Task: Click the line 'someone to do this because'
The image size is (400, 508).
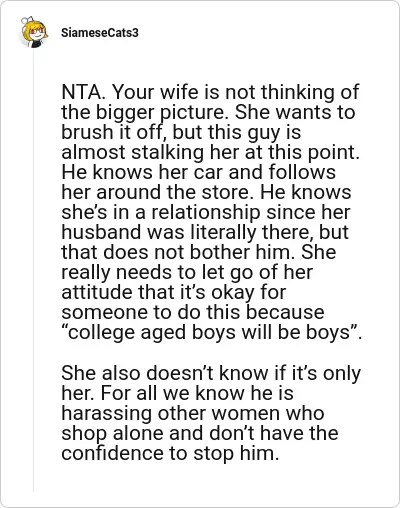Action: click(193, 312)
